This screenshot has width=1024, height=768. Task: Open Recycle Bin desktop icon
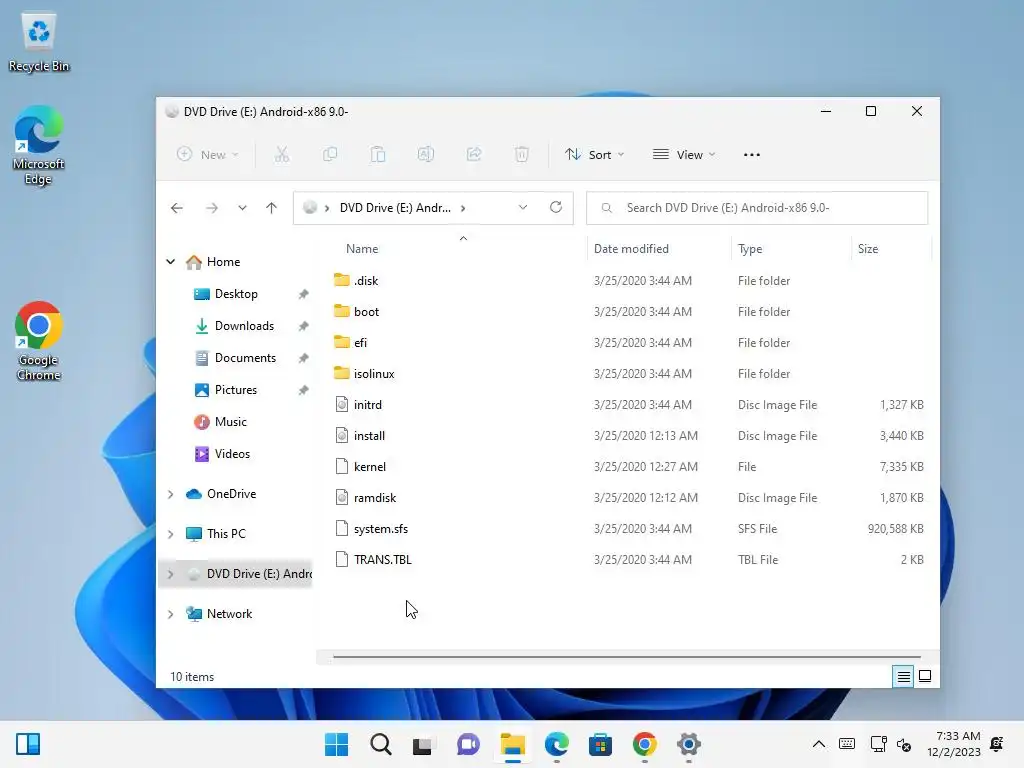click(x=39, y=43)
